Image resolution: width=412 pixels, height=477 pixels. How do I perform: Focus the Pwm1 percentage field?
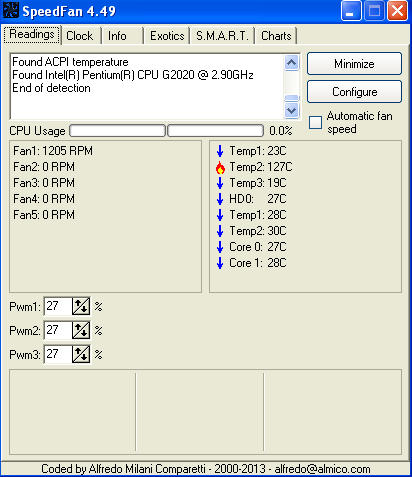pos(58,306)
